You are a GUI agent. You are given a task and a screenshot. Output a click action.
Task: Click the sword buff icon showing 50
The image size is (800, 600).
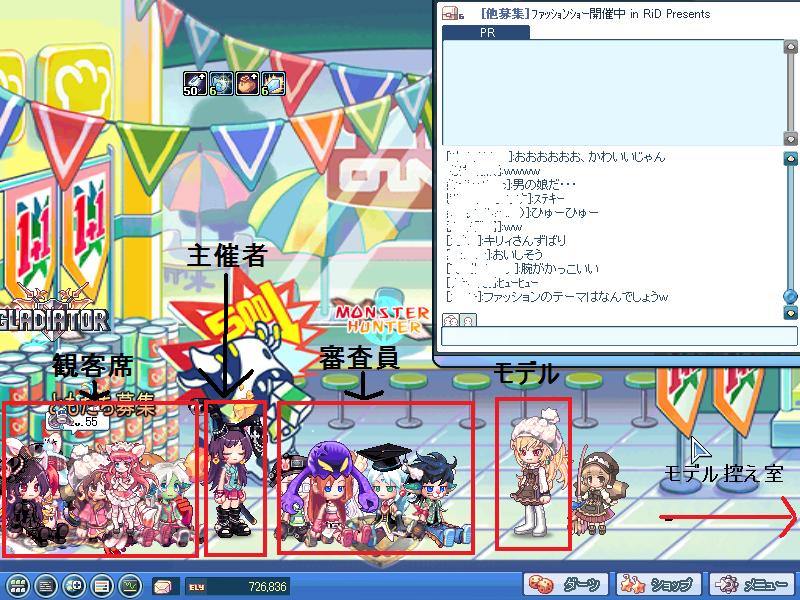(195, 84)
